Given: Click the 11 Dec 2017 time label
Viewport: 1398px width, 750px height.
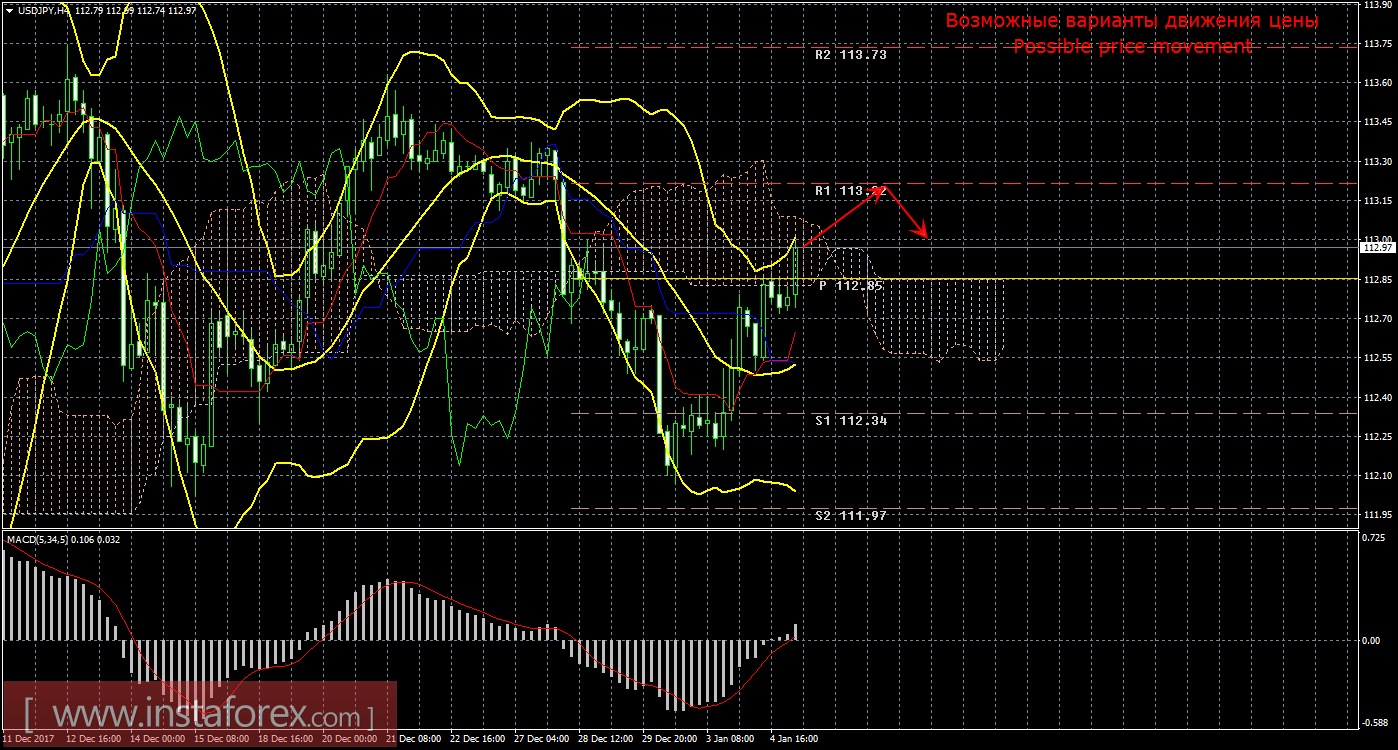Looking at the screenshot, I should point(28,740).
